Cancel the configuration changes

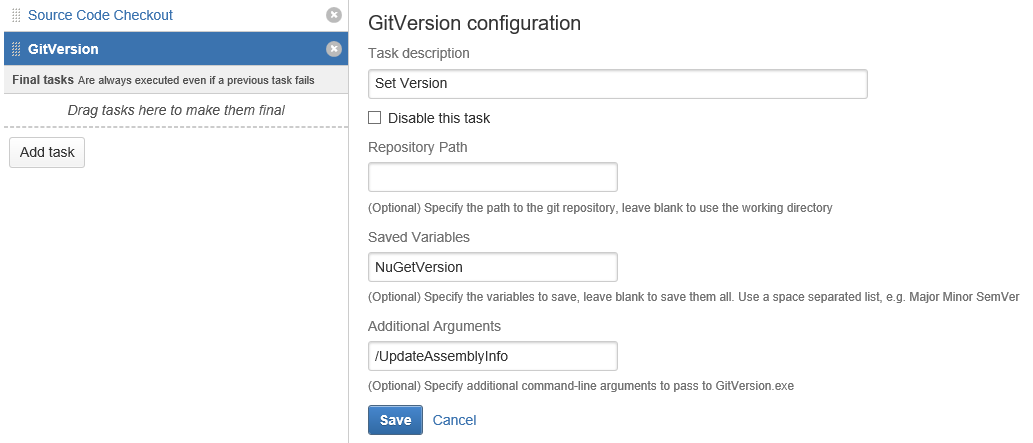(454, 420)
